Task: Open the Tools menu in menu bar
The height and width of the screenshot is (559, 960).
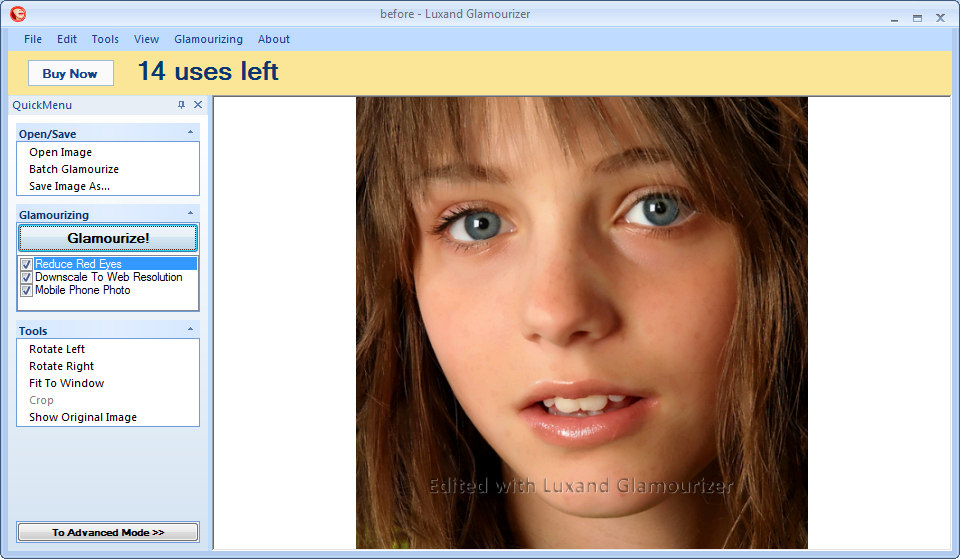Action: (x=105, y=39)
